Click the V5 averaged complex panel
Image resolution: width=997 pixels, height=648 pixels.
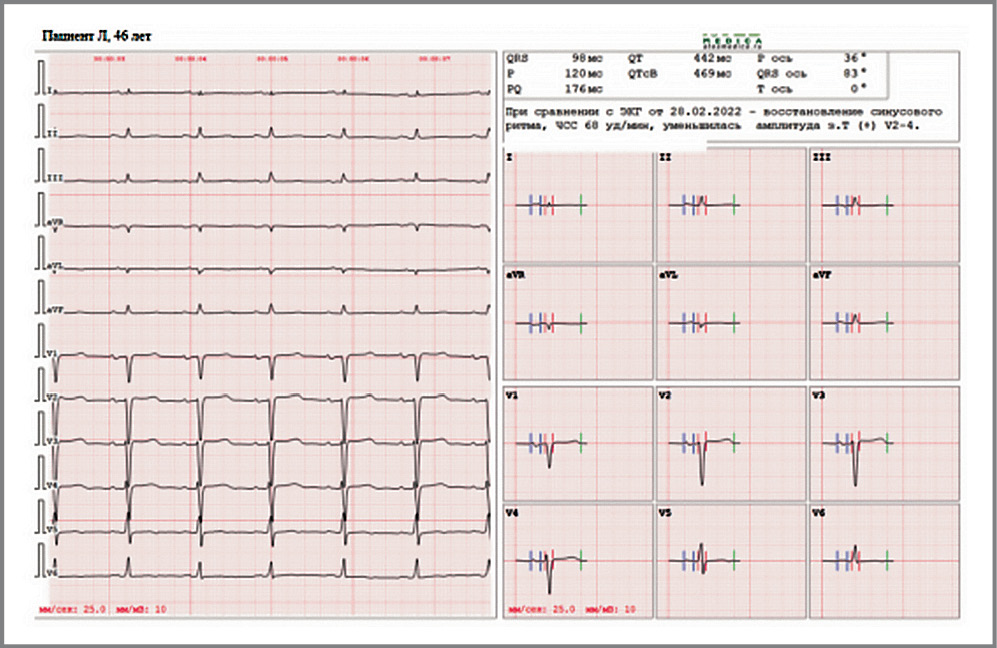point(731,559)
